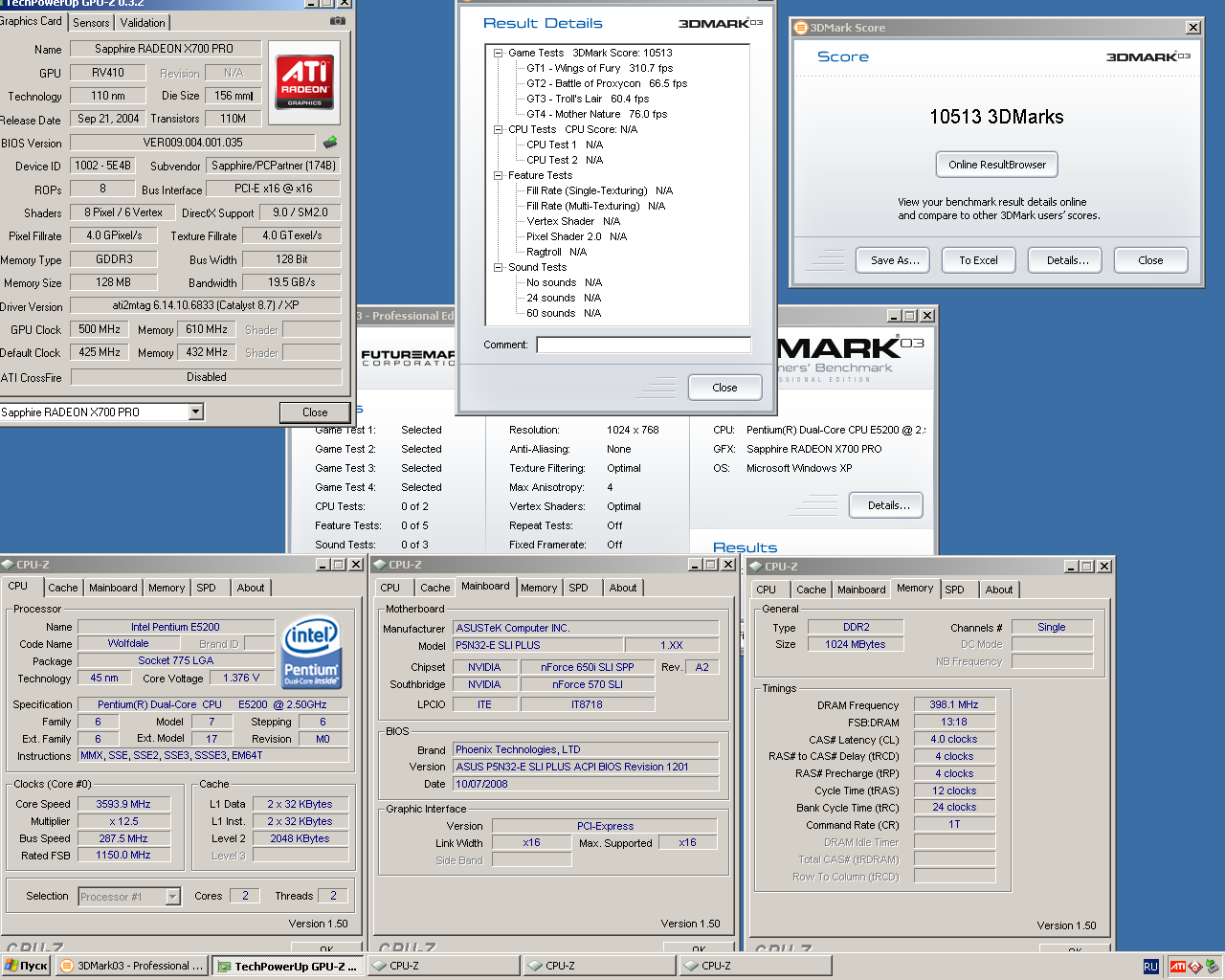Select the Pixel Shader 2.0 row

click(576, 236)
